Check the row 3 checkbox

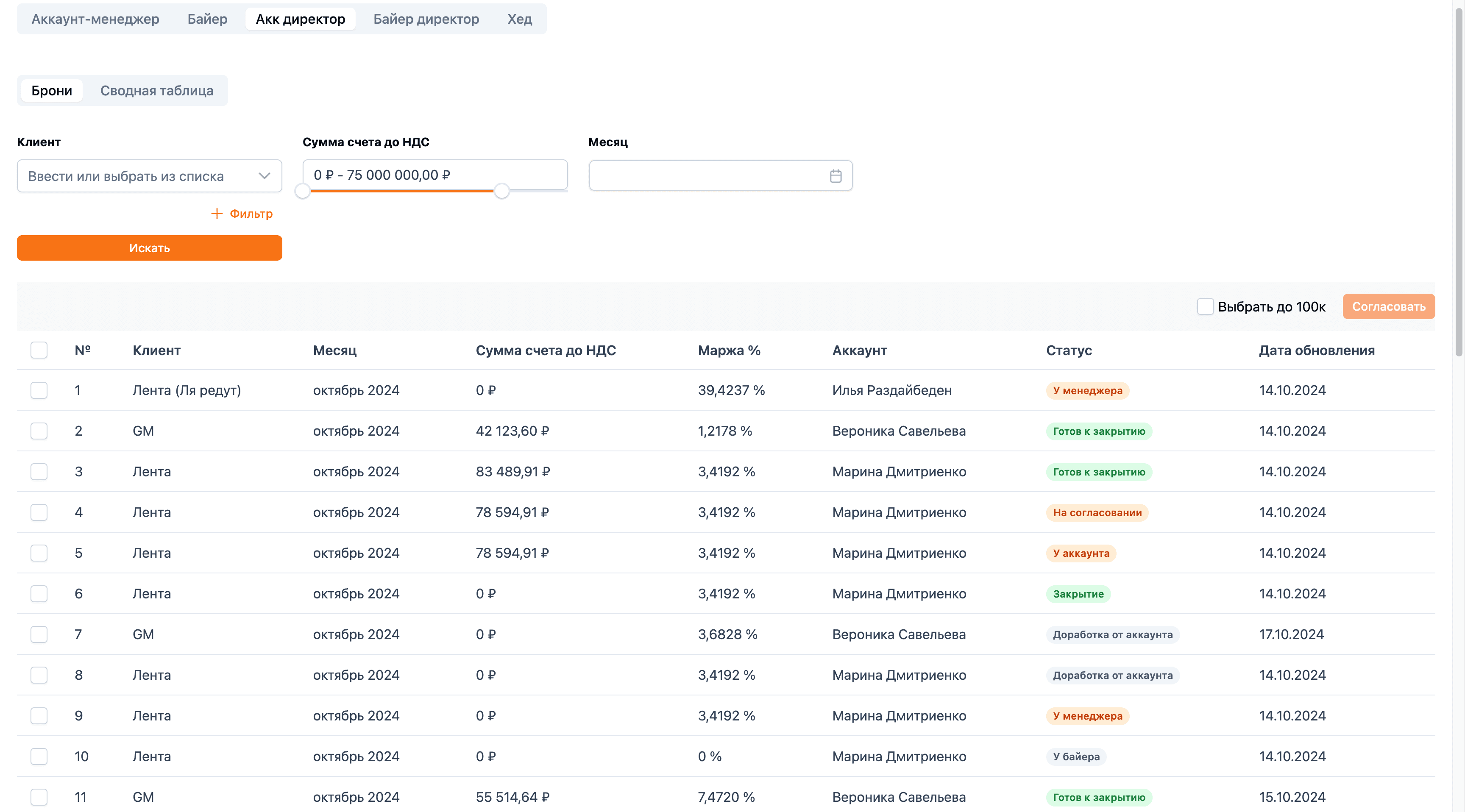(39, 471)
